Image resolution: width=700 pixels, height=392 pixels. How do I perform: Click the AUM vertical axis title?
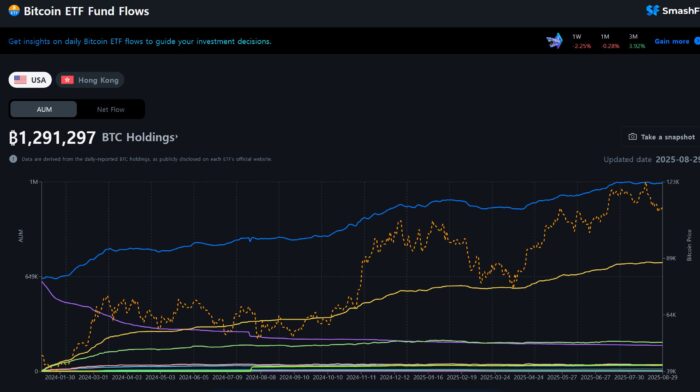point(21,235)
